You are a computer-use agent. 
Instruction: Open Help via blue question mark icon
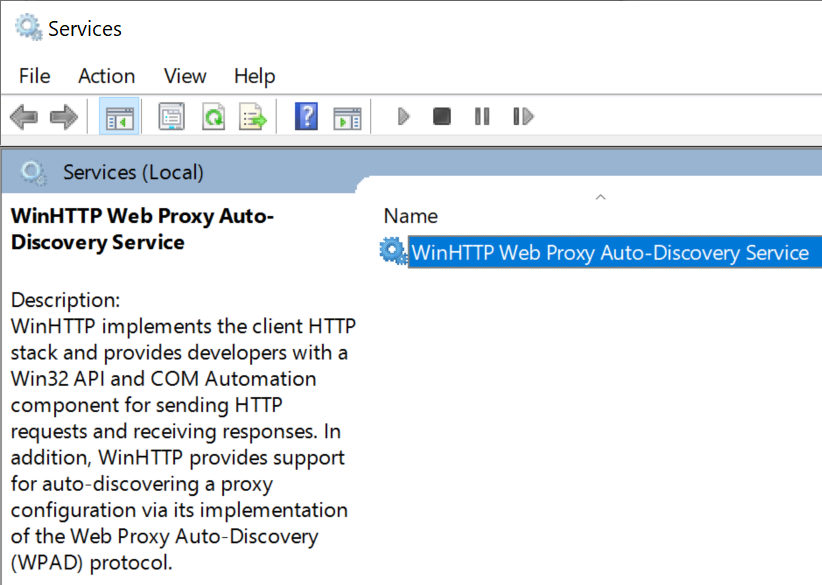306,117
